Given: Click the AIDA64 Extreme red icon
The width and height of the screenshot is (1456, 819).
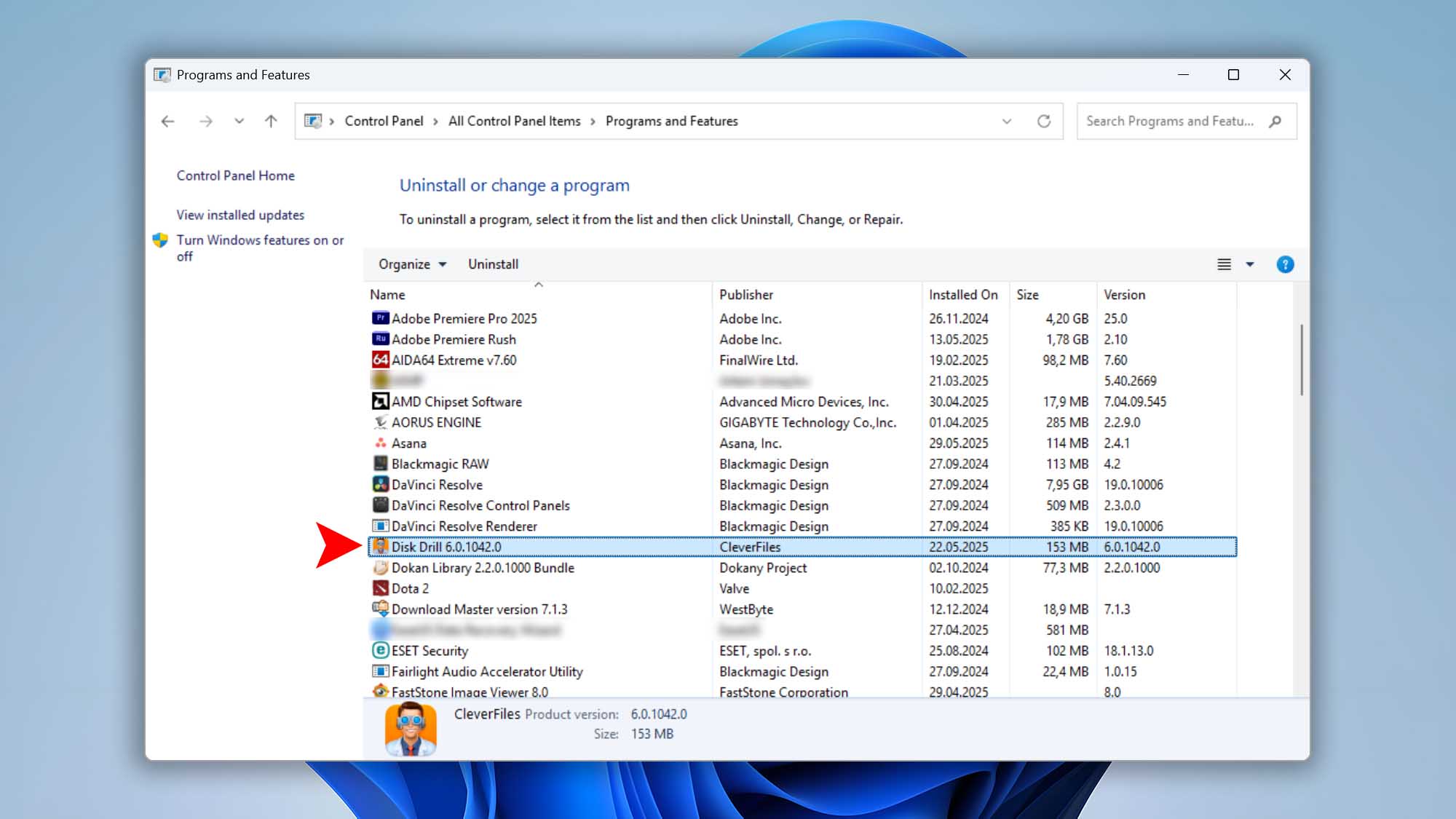Looking at the screenshot, I should 380,360.
